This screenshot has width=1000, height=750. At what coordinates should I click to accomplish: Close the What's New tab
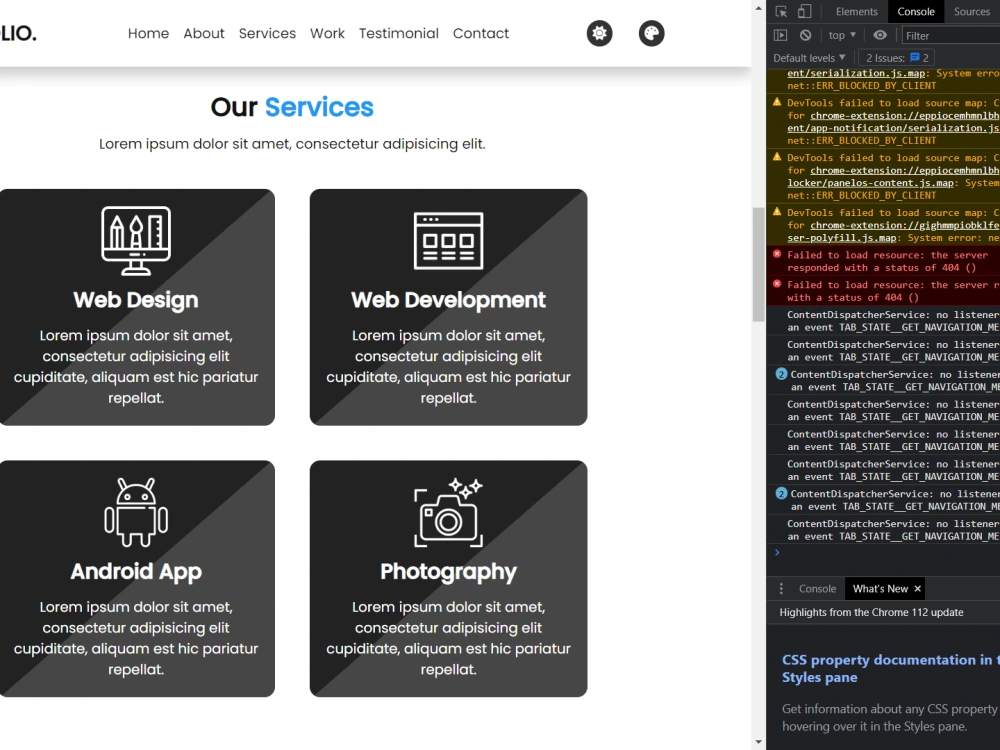tap(917, 589)
